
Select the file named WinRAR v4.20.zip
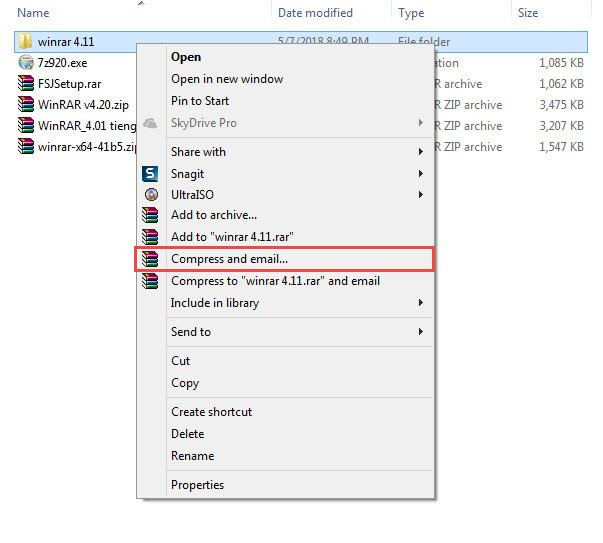coord(83,105)
